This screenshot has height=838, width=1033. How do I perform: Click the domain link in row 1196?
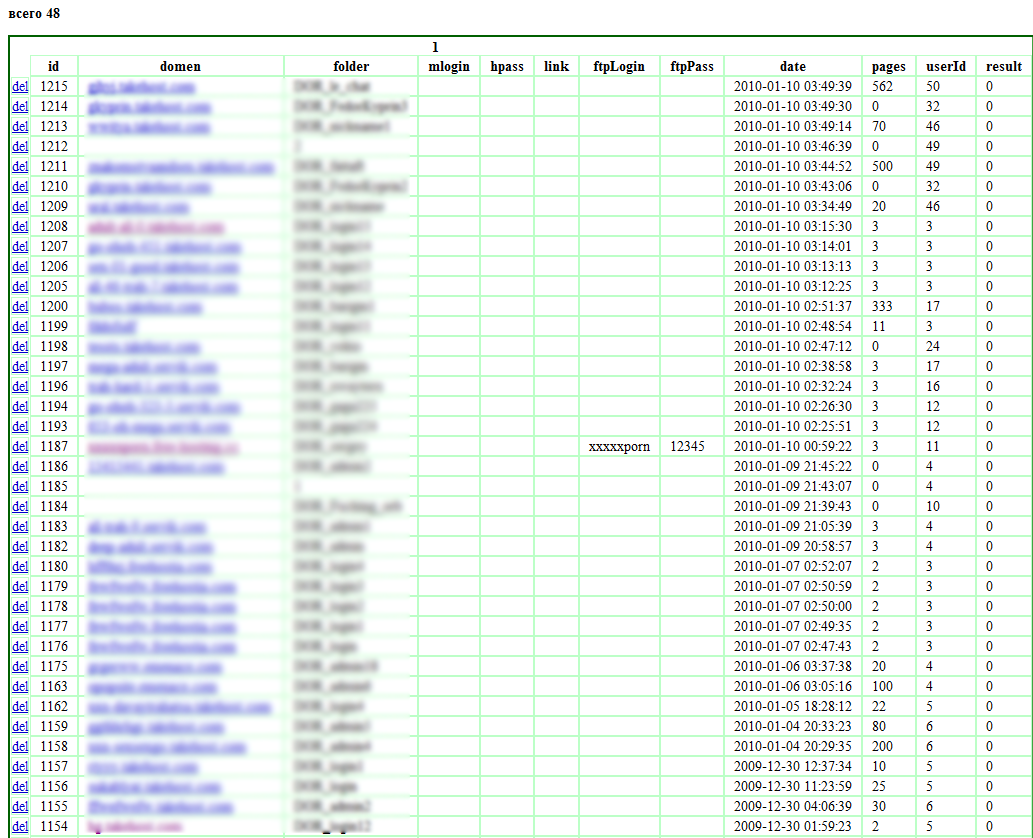[x=152, y=387]
